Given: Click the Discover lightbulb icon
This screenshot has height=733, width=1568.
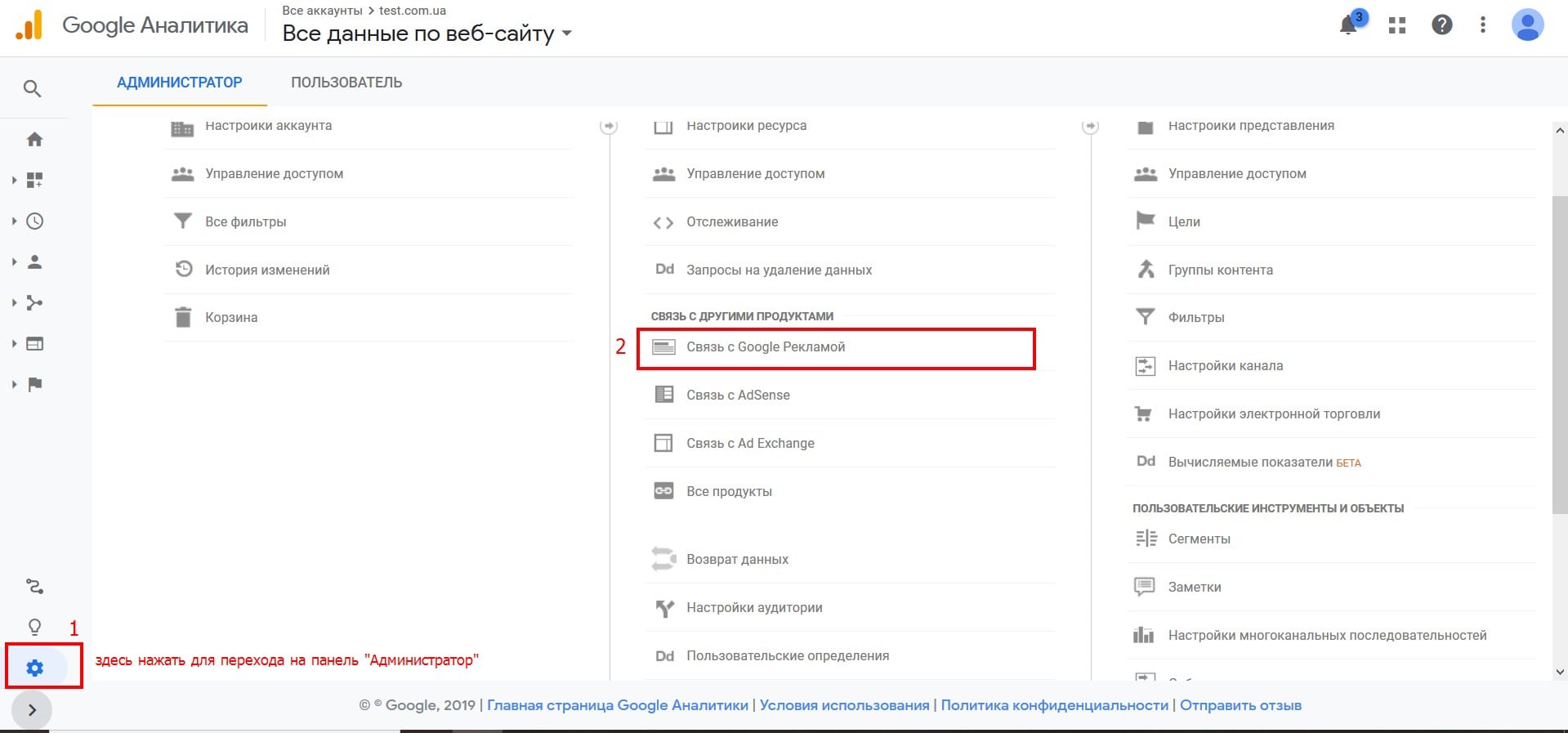Looking at the screenshot, I should point(34,627).
